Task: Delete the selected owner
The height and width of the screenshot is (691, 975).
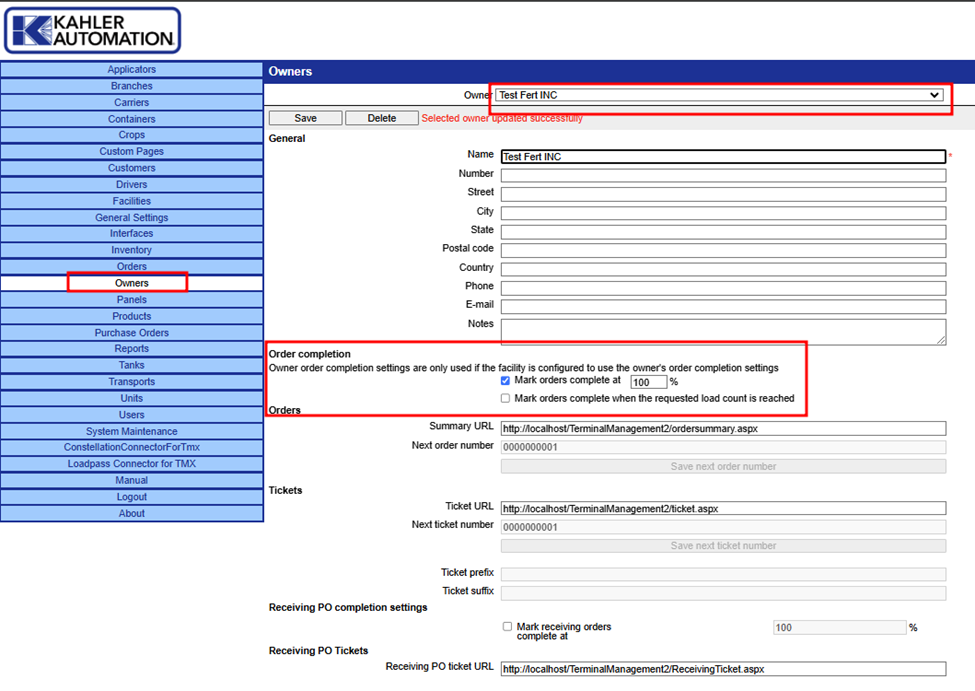Action: [382, 118]
